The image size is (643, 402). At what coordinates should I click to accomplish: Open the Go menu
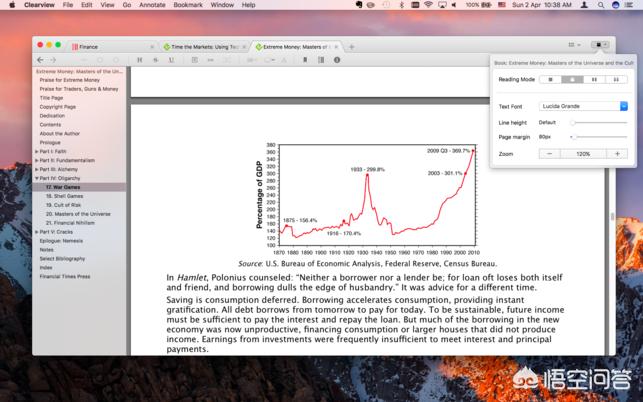tap(127, 5)
